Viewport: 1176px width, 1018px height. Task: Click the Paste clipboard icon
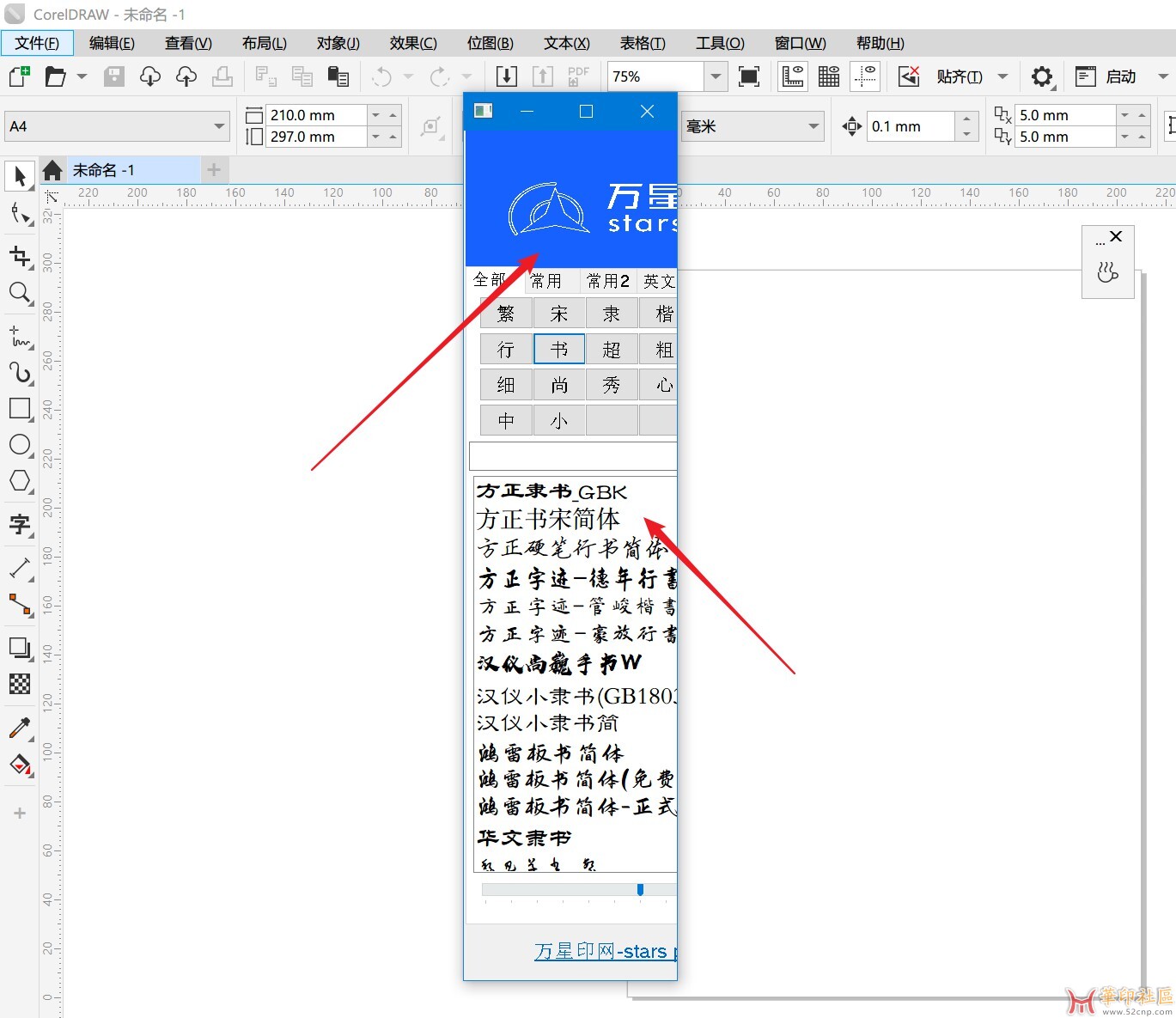coord(338,76)
